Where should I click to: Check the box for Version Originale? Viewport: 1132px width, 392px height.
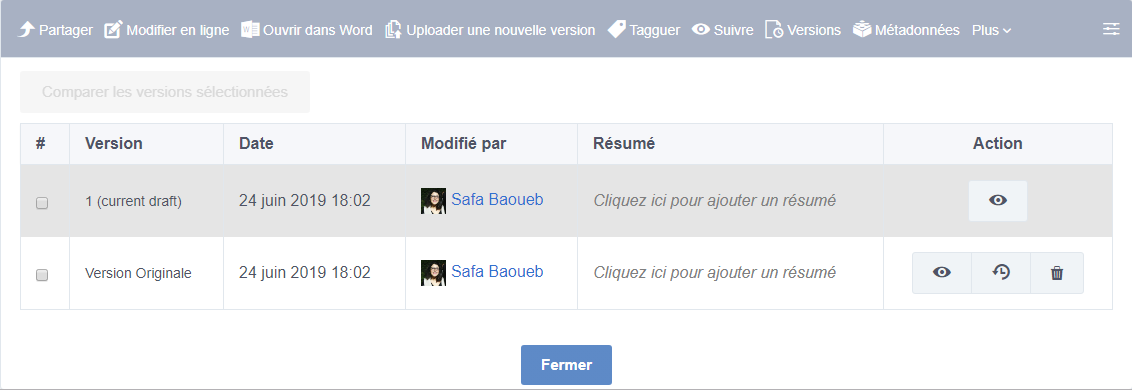click(x=42, y=274)
